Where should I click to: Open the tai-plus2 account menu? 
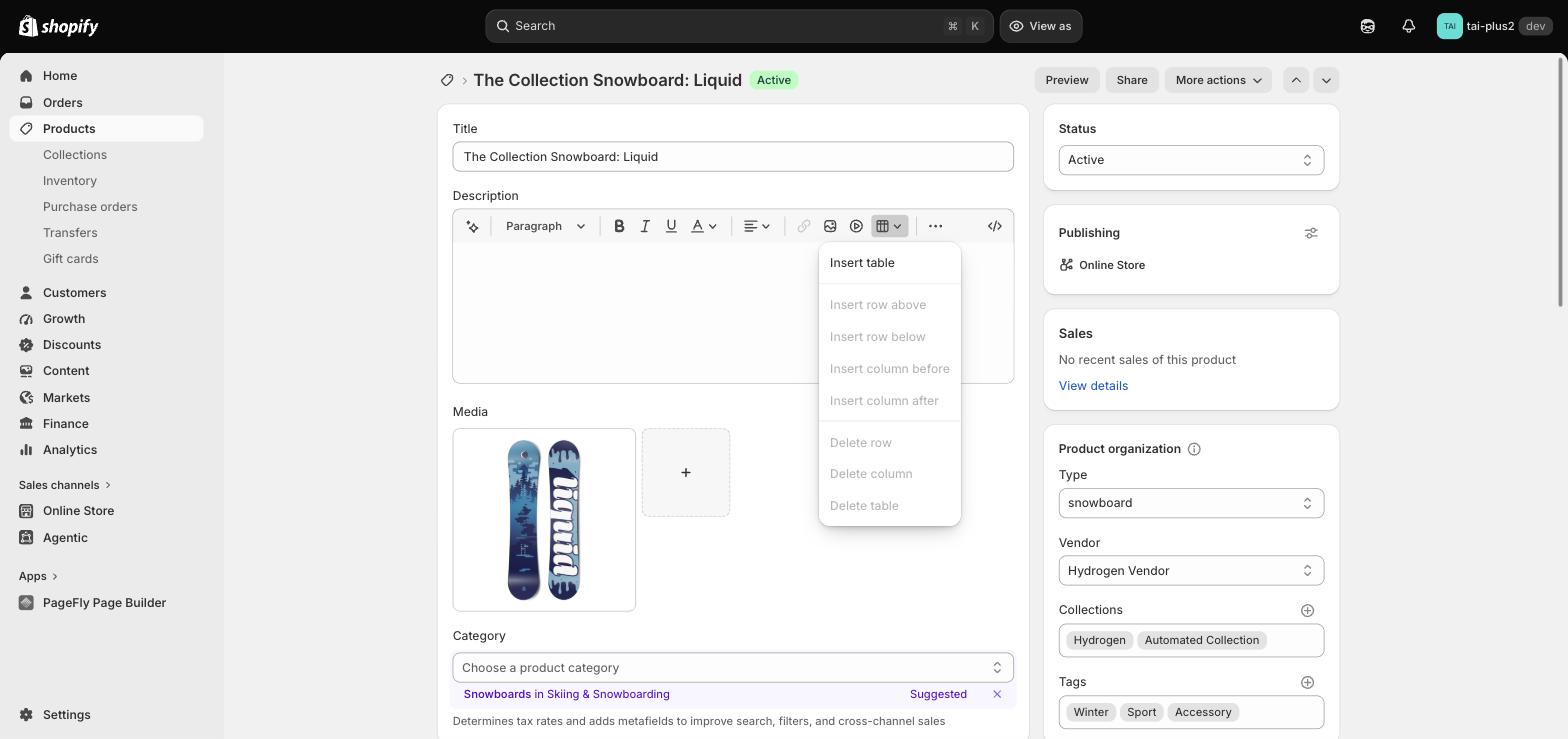(x=1494, y=26)
